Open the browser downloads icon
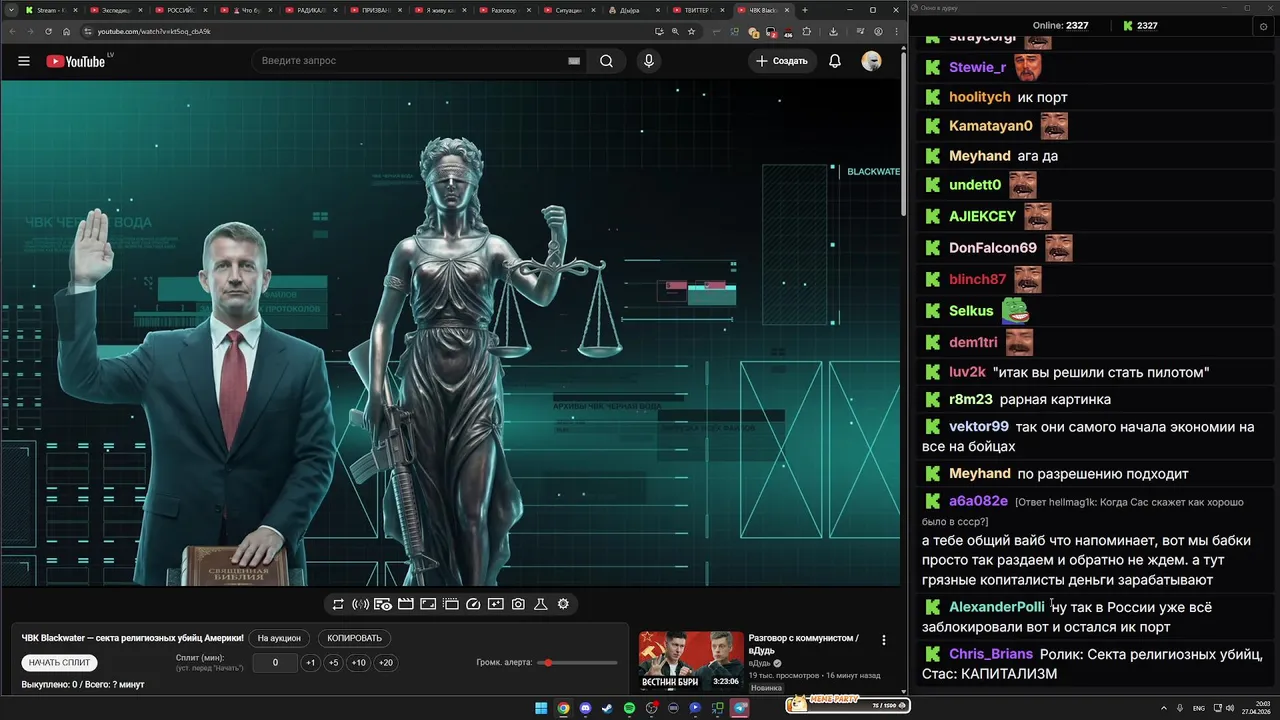 point(833,31)
